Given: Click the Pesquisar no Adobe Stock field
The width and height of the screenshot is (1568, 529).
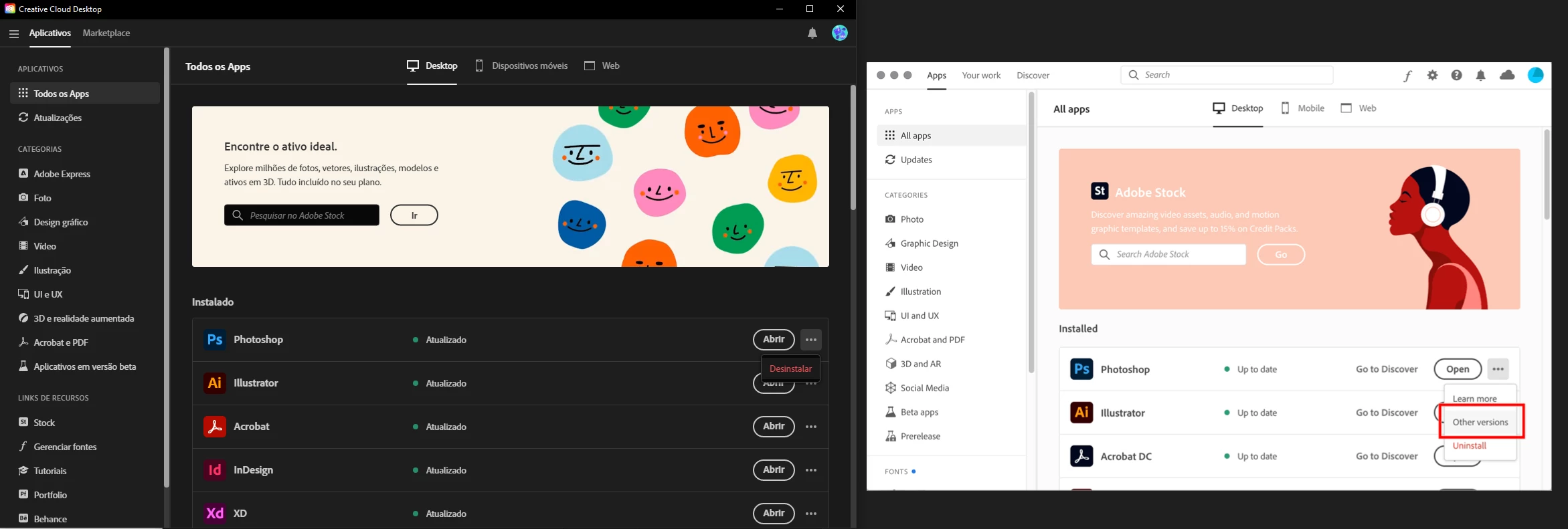Looking at the screenshot, I should click(x=302, y=215).
